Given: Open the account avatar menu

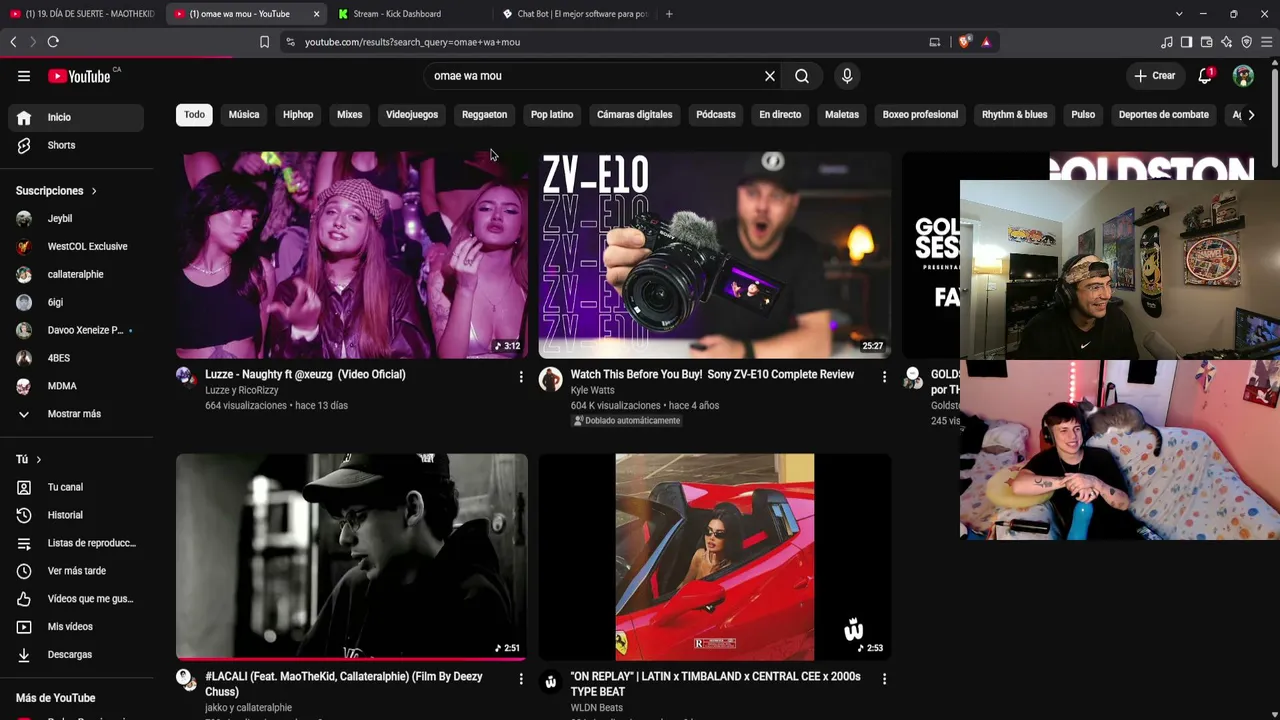Looking at the screenshot, I should click(1243, 76).
